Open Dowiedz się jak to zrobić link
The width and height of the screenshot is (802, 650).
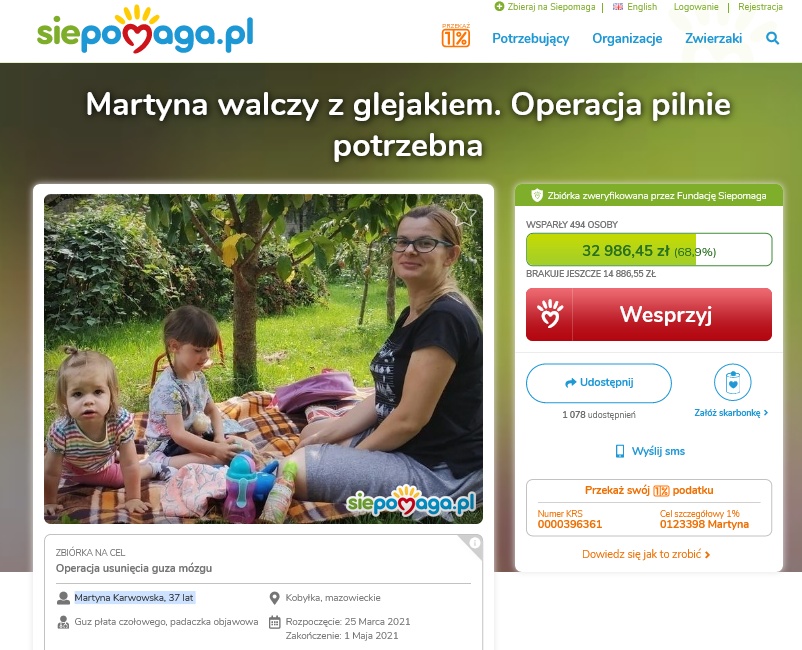pyautogui.click(x=646, y=554)
